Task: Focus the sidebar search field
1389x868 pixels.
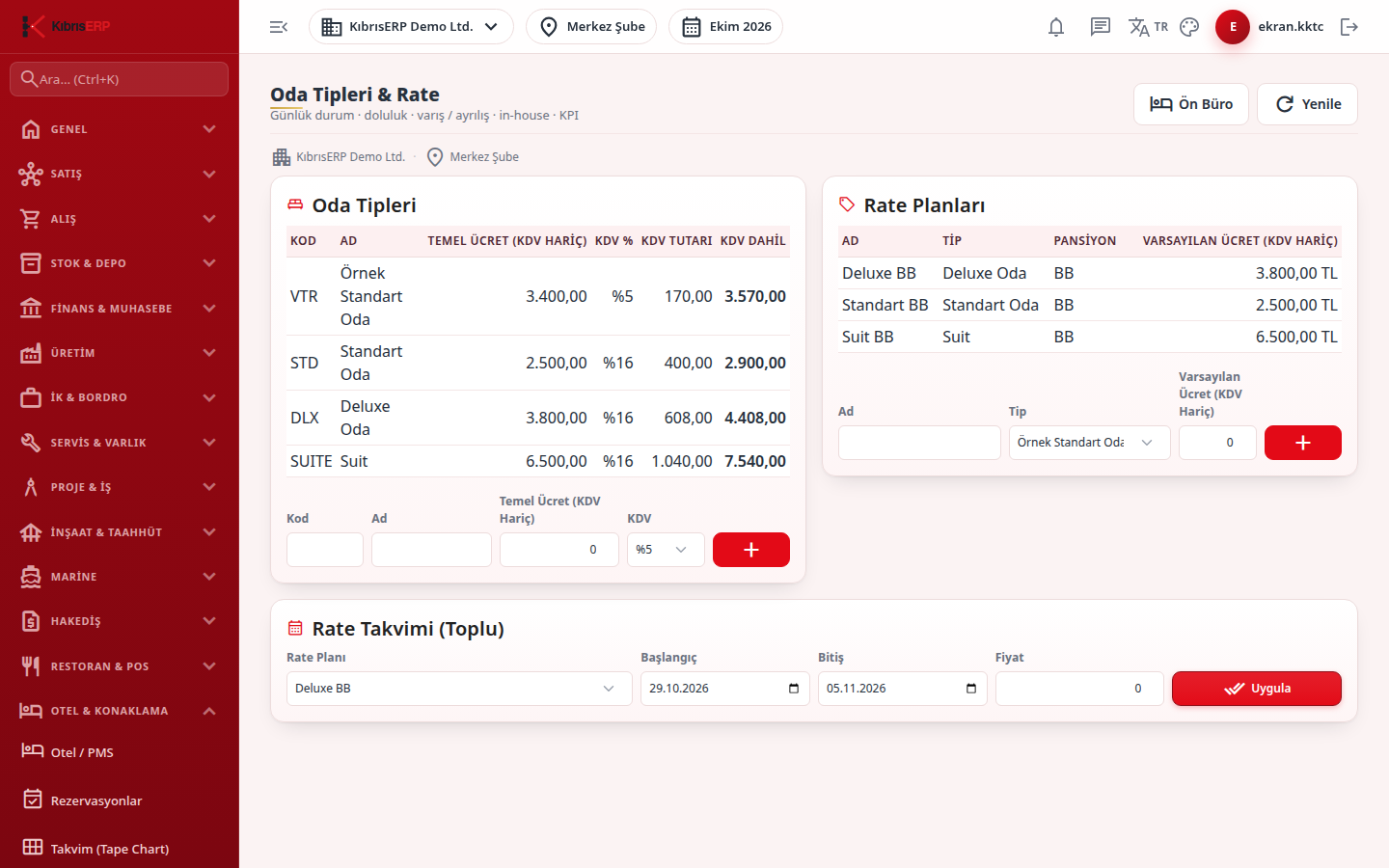Action: click(120, 79)
